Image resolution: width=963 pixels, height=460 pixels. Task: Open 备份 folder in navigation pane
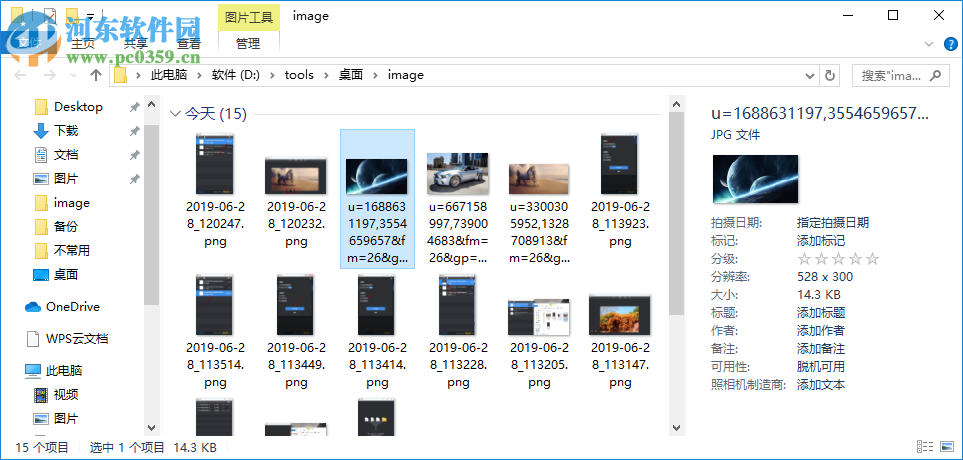(x=66, y=227)
